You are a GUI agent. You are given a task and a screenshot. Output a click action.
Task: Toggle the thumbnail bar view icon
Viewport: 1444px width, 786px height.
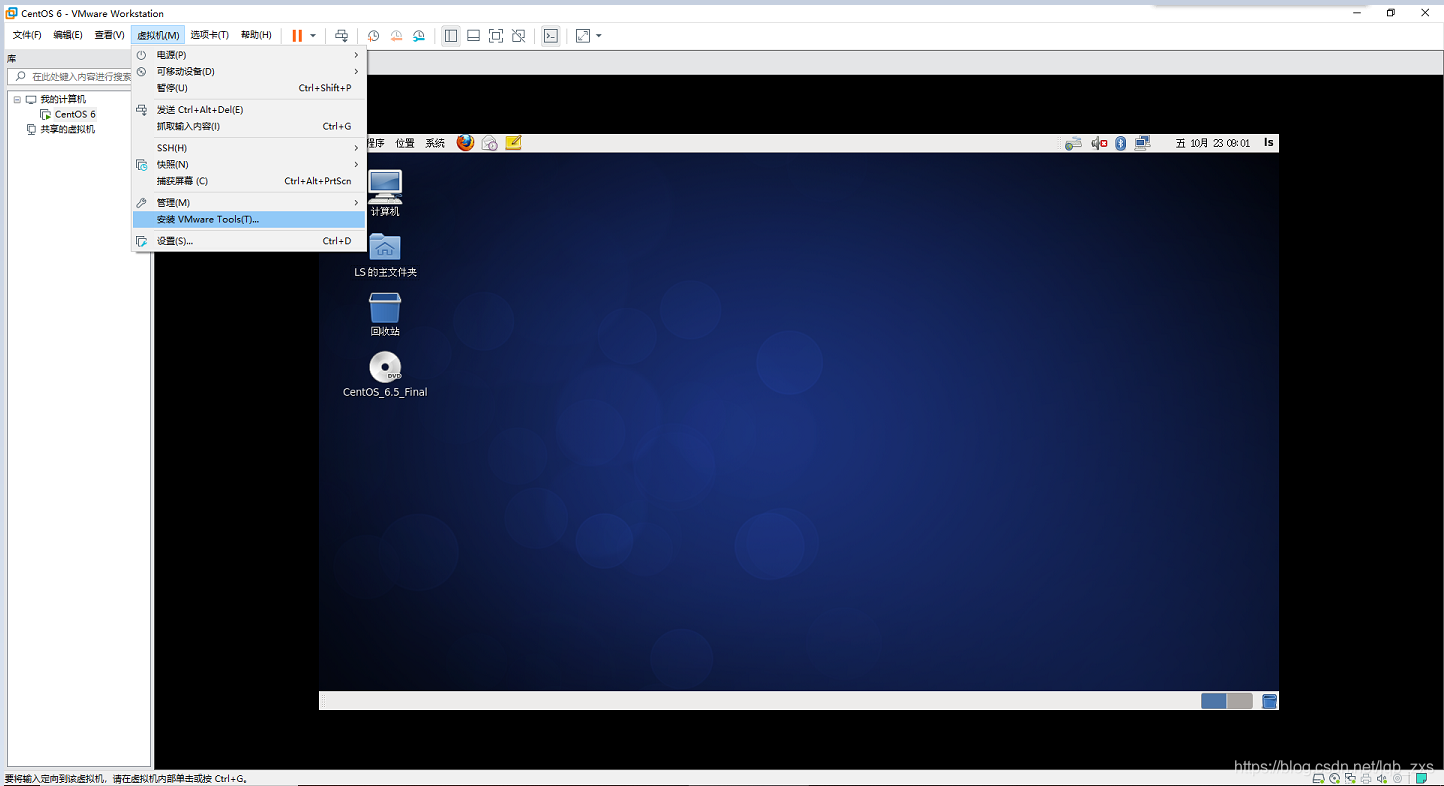[x=473, y=36]
